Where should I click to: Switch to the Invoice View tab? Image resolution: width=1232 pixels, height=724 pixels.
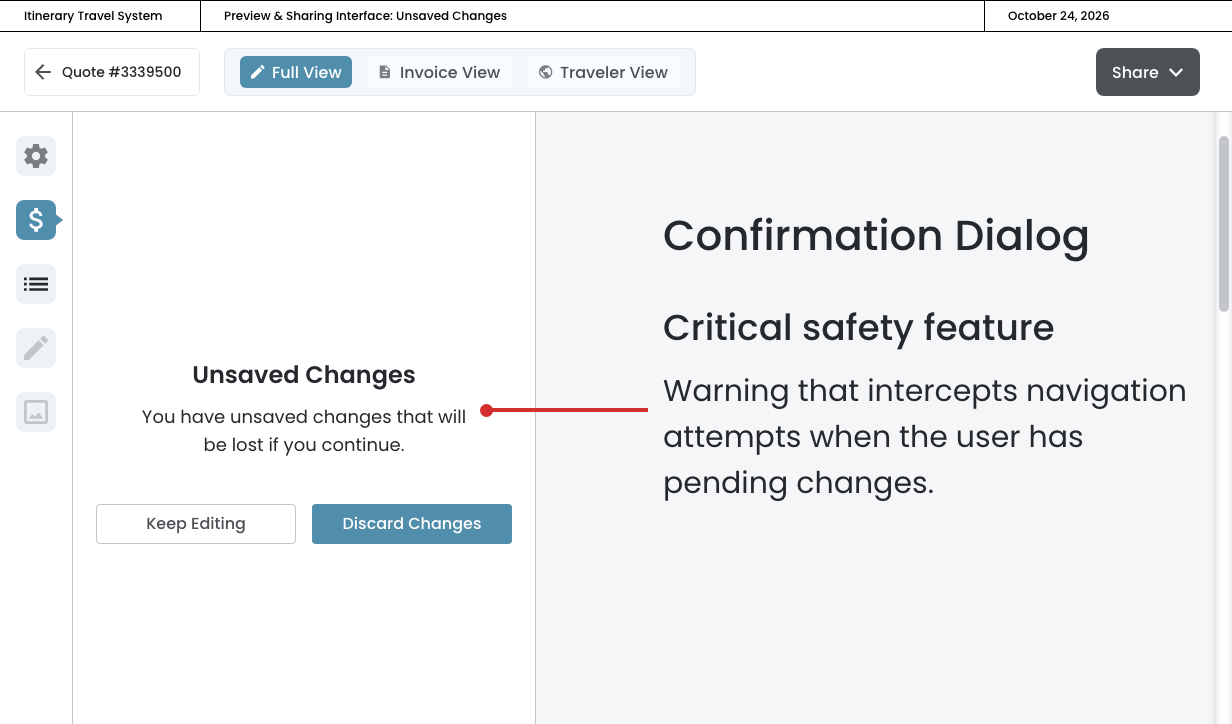(x=440, y=72)
